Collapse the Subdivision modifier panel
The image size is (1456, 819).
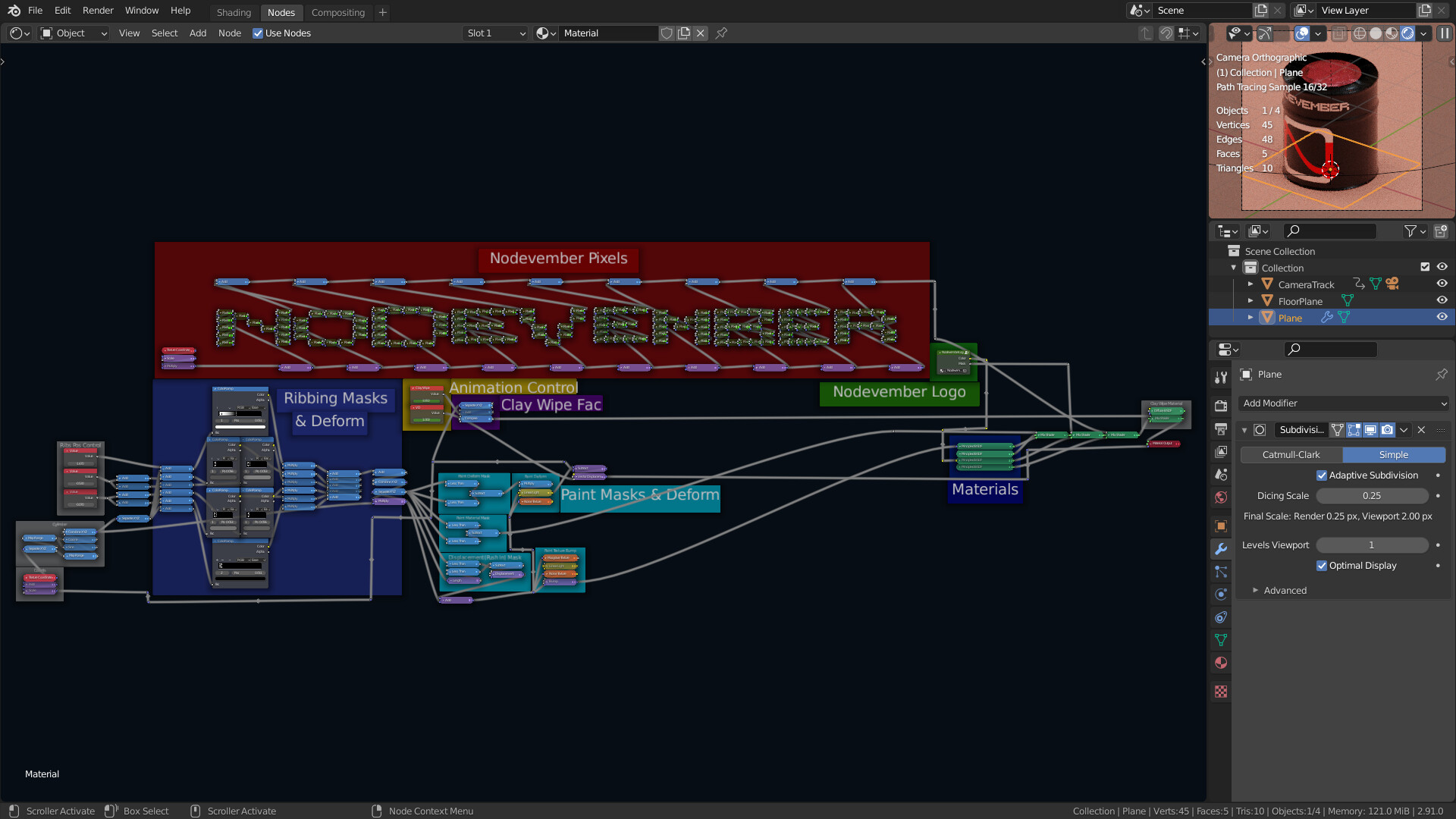1244,430
